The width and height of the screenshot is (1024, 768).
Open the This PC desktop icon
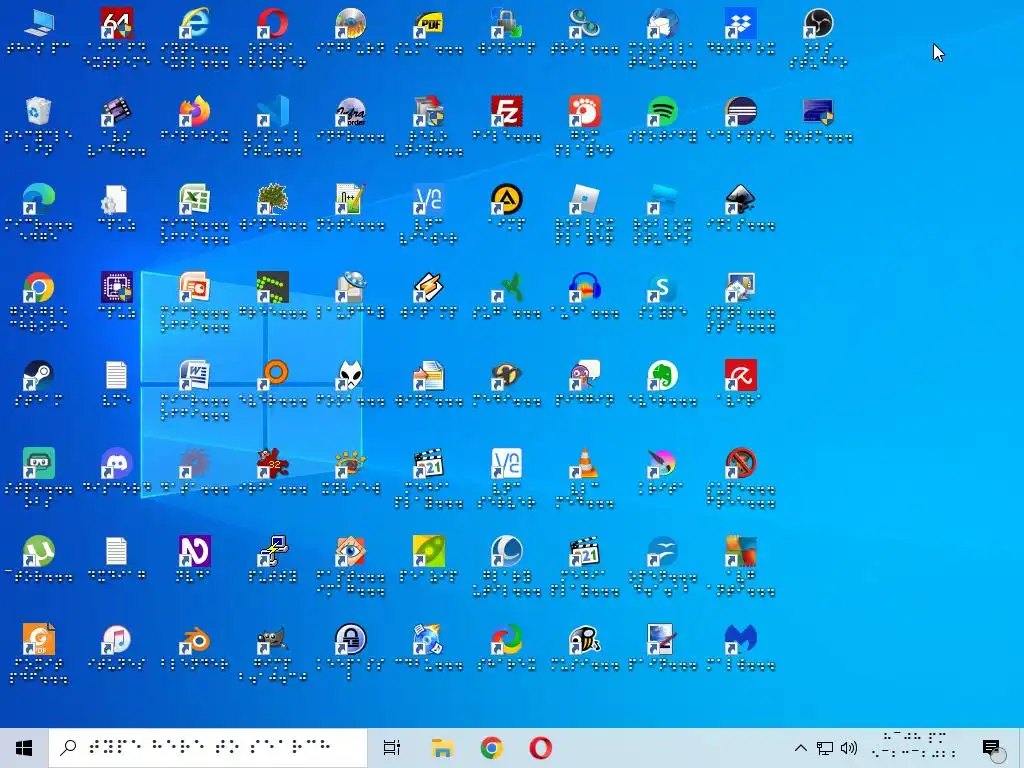point(38,24)
